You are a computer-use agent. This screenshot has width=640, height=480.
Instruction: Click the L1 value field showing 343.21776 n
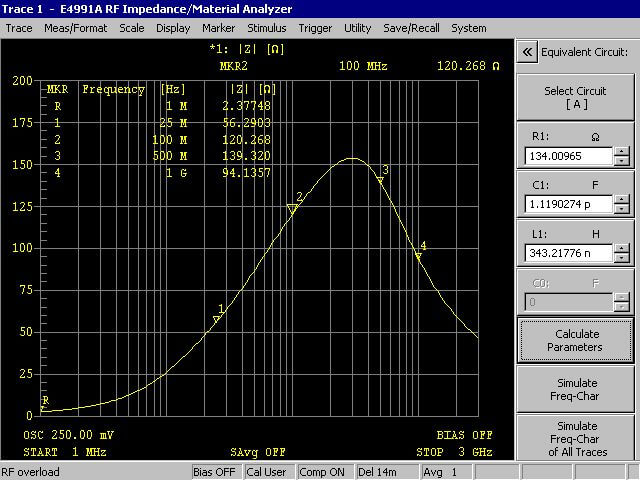(x=569, y=253)
